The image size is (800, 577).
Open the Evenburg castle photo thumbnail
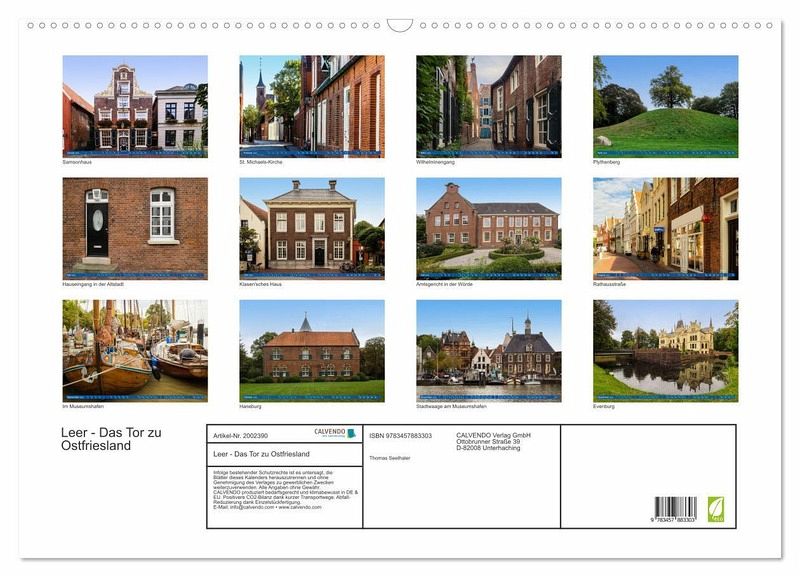pyautogui.click(x=665, y=351)
